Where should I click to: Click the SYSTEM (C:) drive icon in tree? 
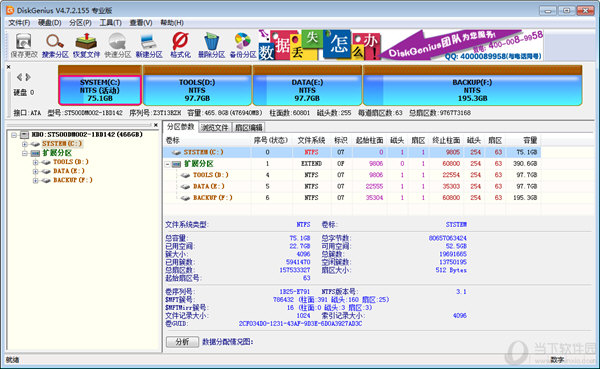[35, 144]
